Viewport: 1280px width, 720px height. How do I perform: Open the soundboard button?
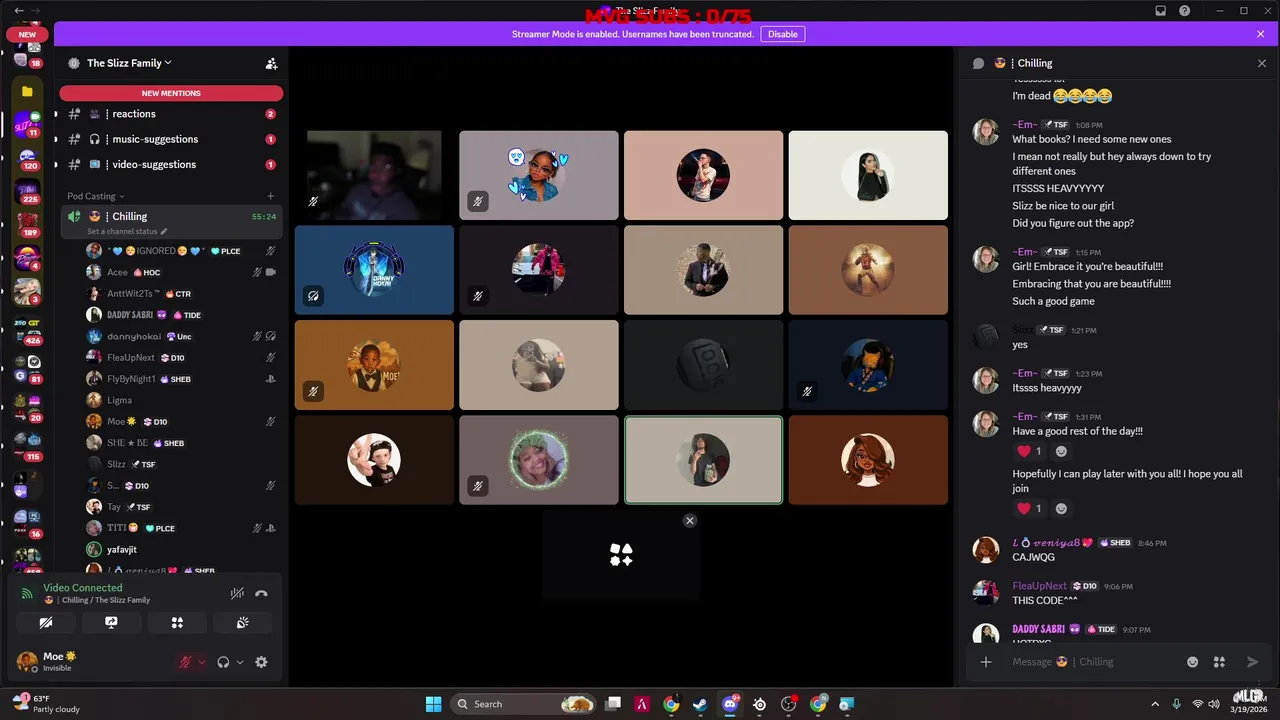(x=242, y=622)
